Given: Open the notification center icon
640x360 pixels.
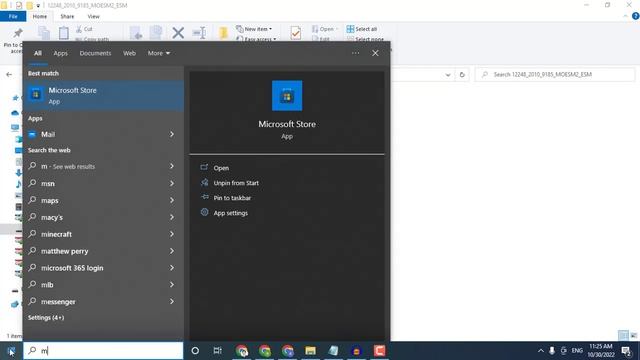Looking at the screenshot, I should tap(626, 351).
